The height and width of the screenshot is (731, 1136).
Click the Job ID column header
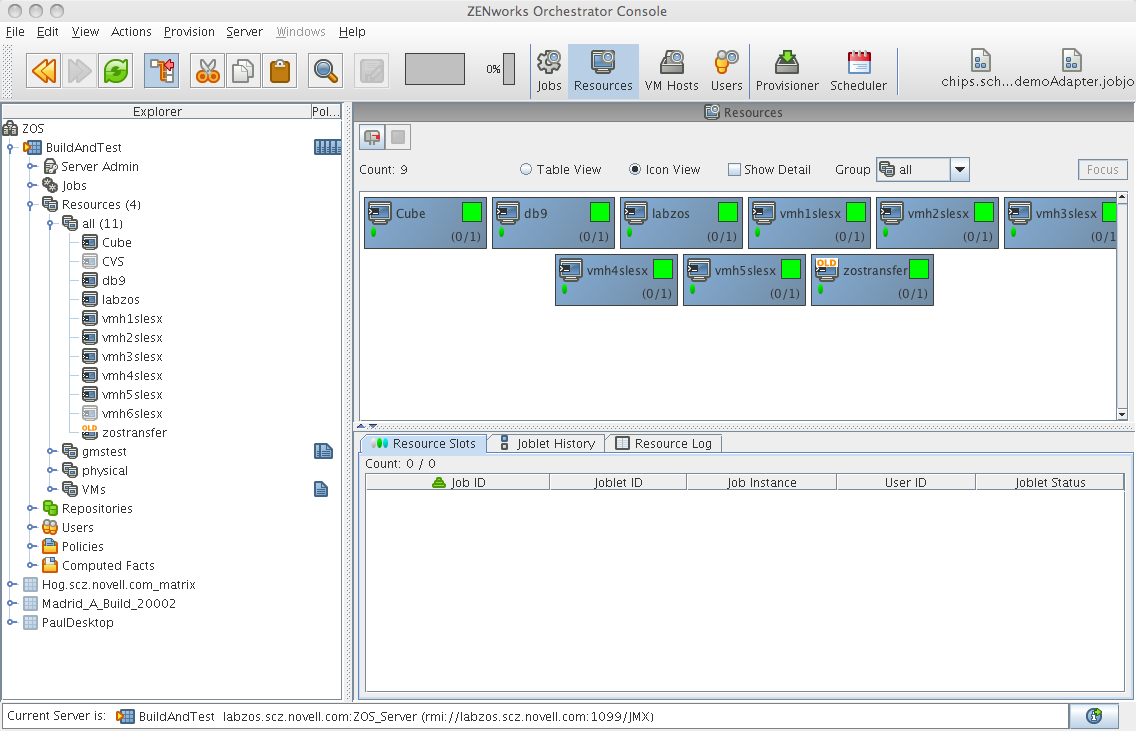[x=458, y=483]
